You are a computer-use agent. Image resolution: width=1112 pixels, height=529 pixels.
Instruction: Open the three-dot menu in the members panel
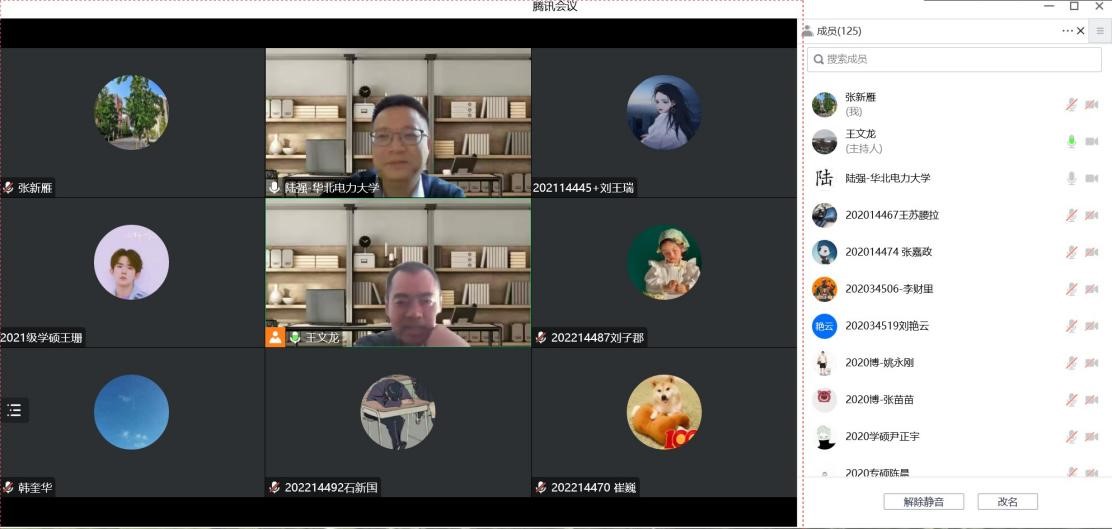click(x=1067, y=31)
